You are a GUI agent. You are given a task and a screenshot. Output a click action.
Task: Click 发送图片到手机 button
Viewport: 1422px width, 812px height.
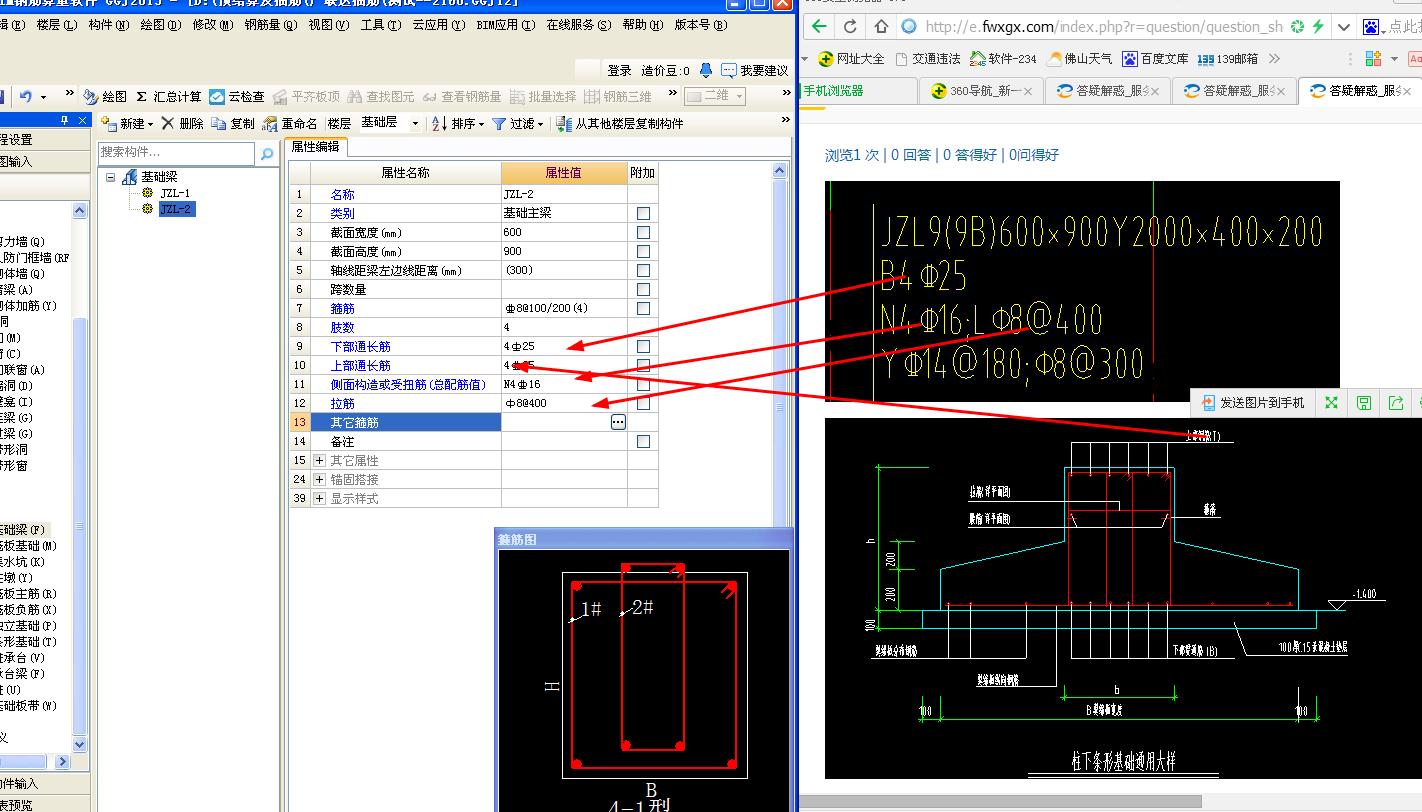[1251, 403]
